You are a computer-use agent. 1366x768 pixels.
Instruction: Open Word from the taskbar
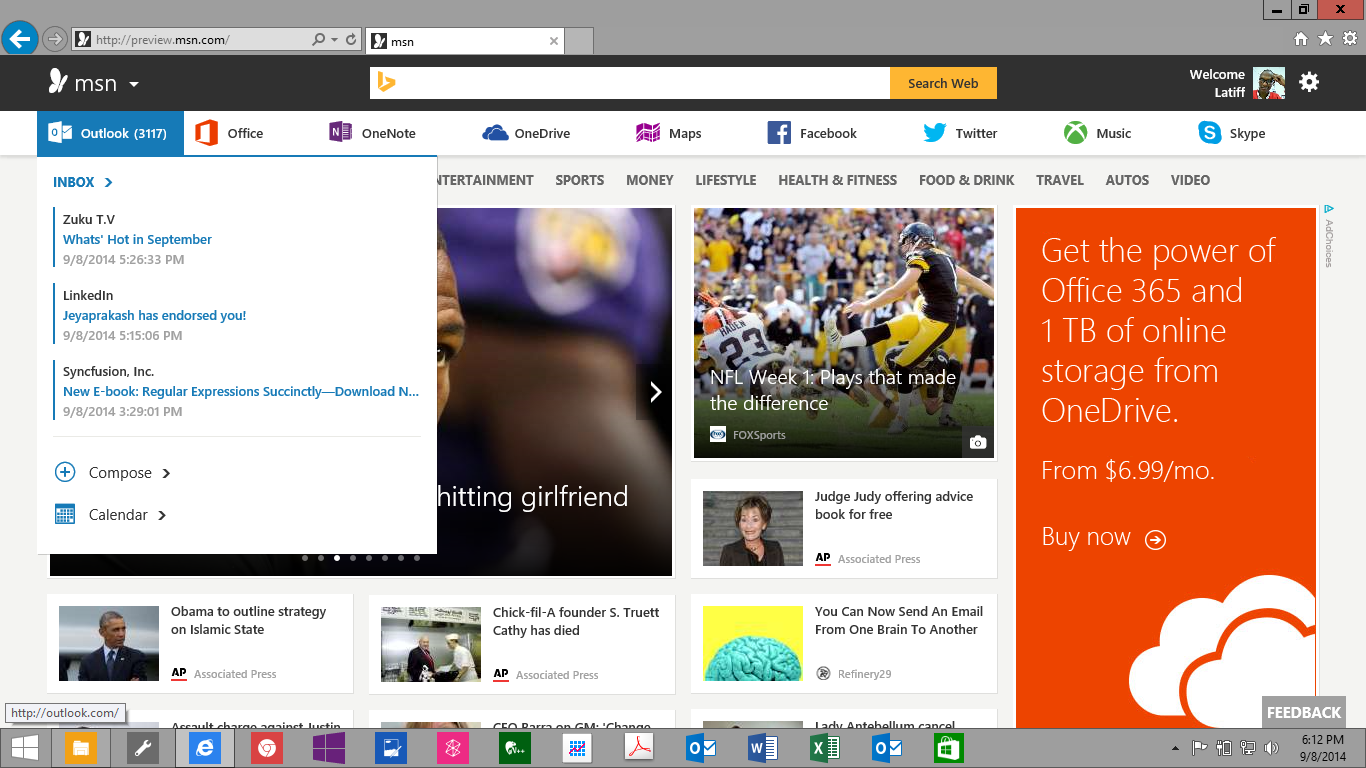762,748
